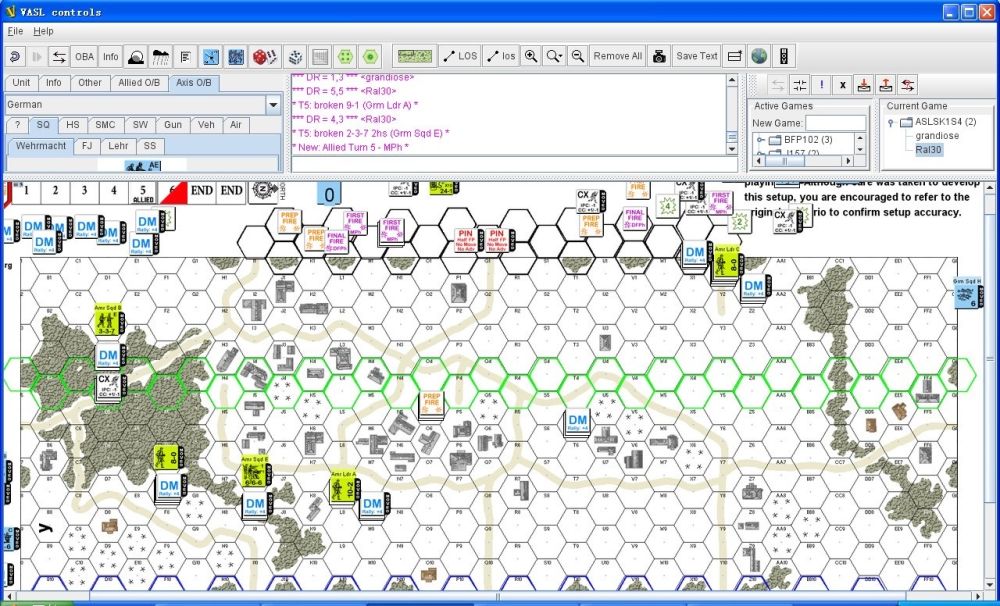The width and height of the screenshot is (1000, 606).
Task: Toggle the blue arrow-pattern toolbar icon
Action: click(211, 56)
